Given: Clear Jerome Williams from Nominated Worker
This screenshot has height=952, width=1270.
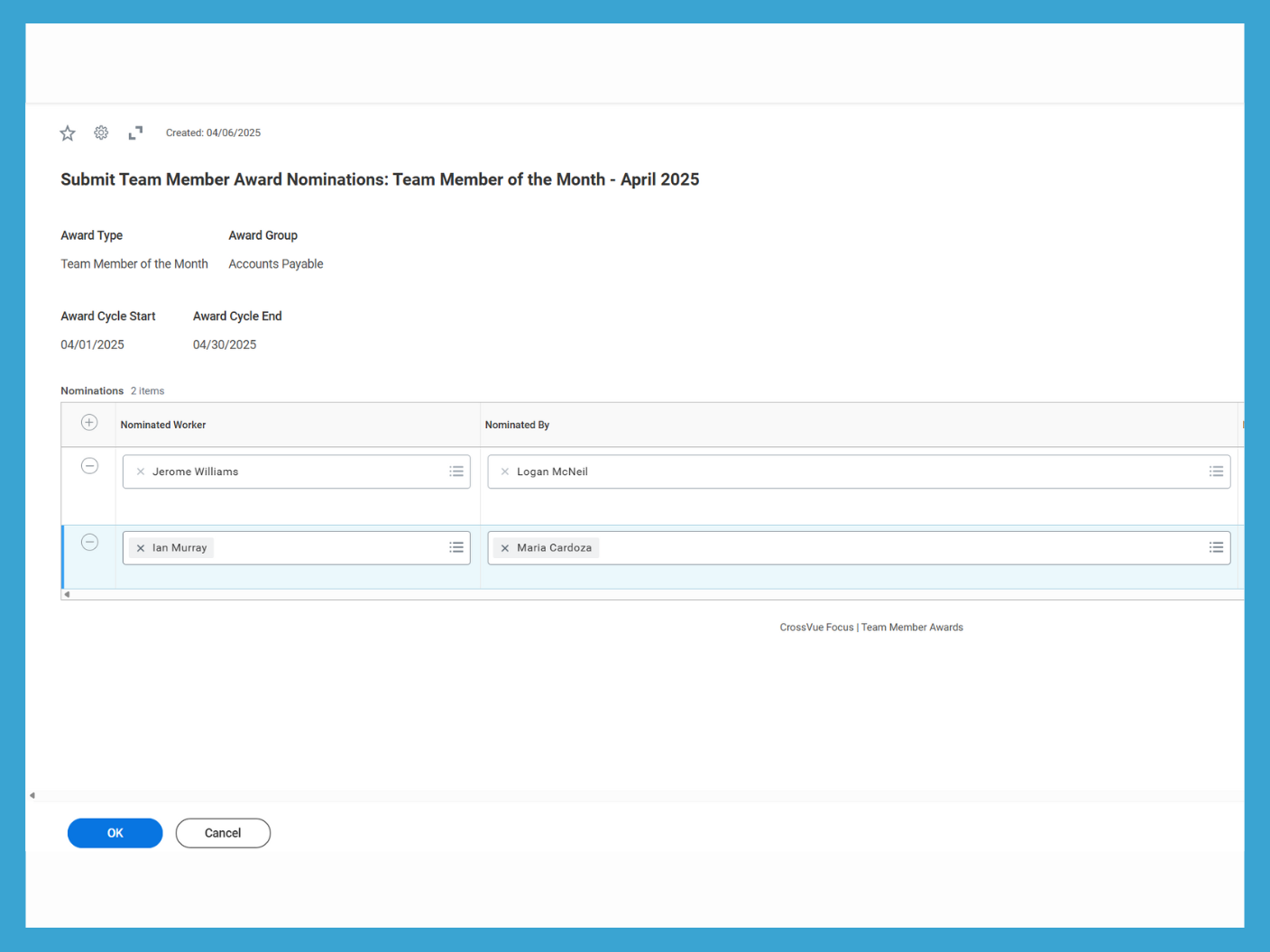Looking at the screenshot, I should [141, 471].
